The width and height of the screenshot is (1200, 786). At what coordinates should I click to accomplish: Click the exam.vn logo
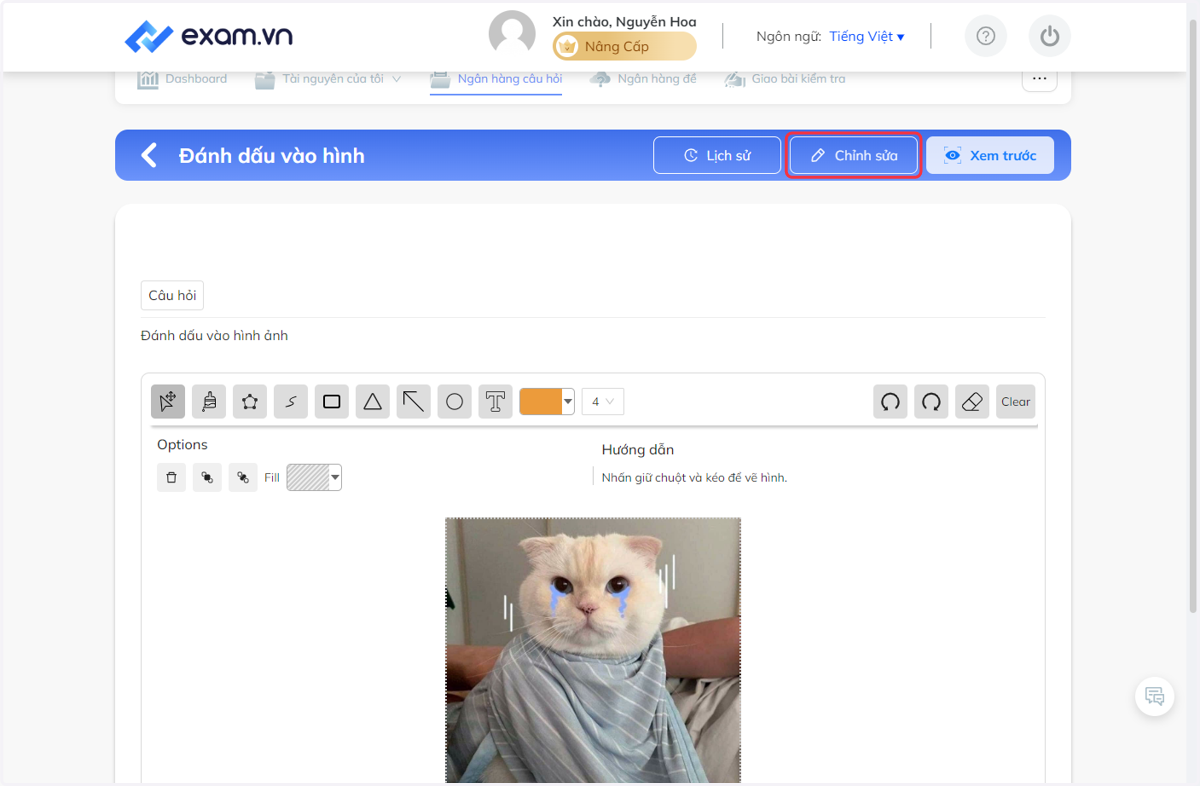[x=208, y=37]
